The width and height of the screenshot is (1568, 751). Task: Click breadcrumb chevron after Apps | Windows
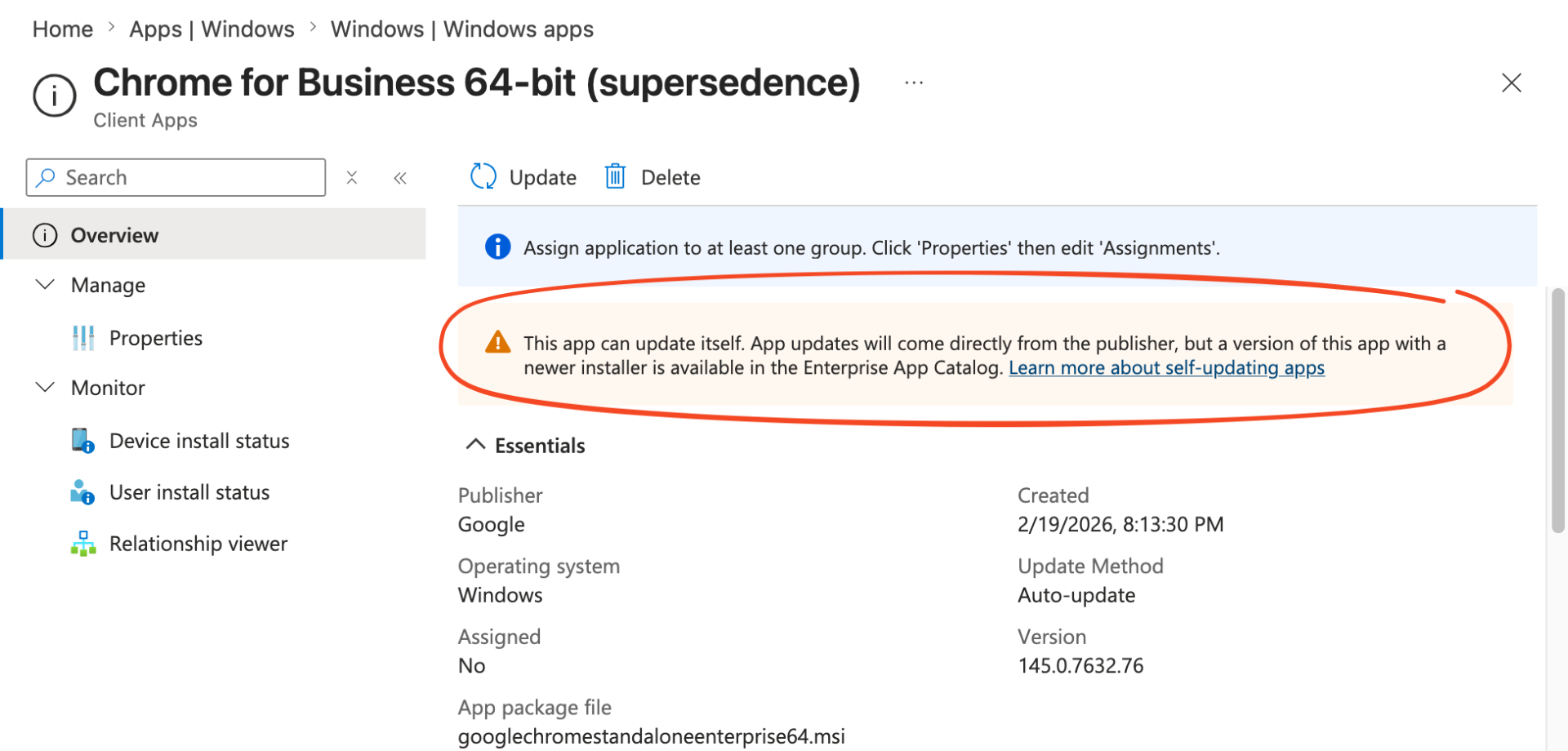click(x=314, y=28)
